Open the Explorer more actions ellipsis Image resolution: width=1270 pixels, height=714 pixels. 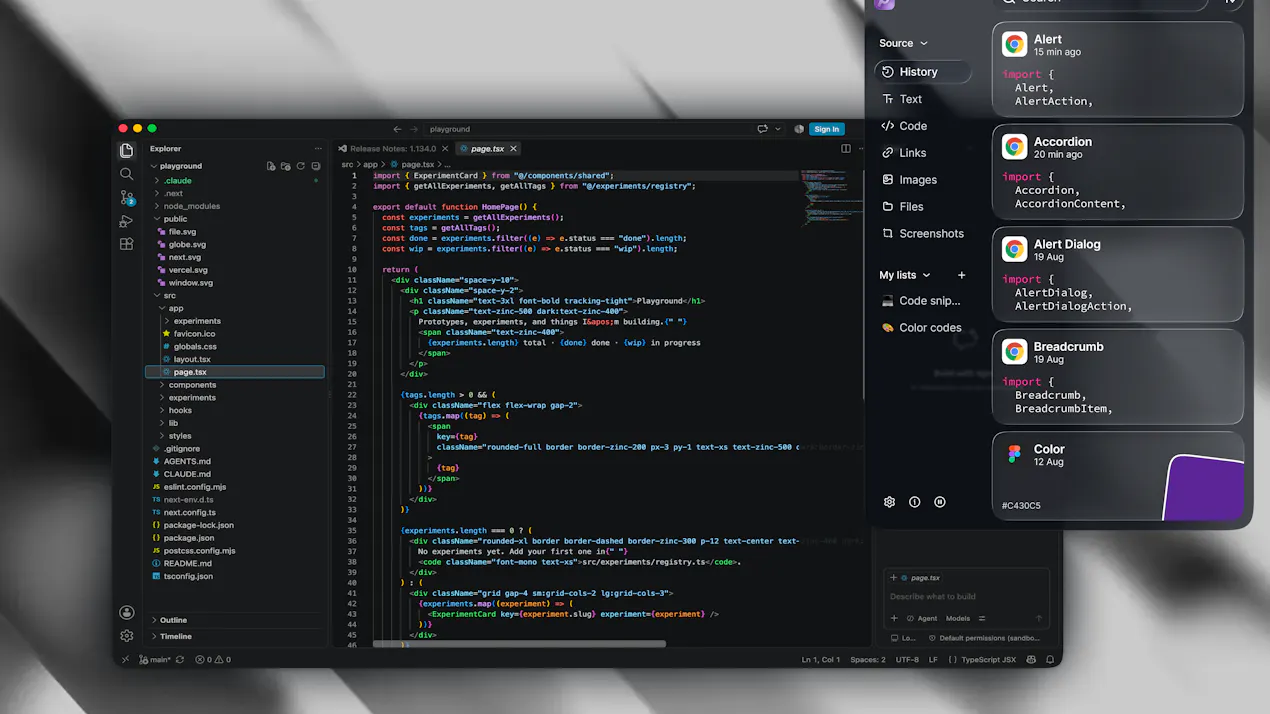tap(318, 149)
